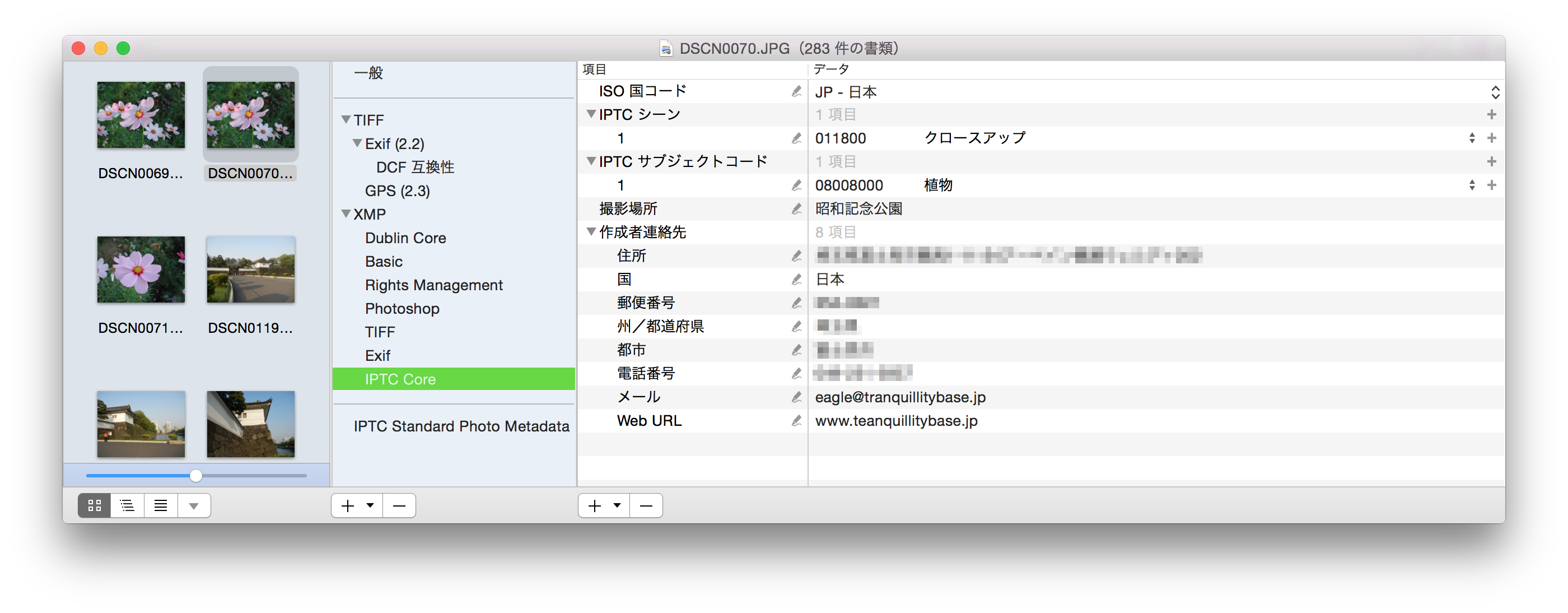Click email value eagle@tranquillitybase.jp
Image resolution: width=1568 pixels, height=613 pixels.
(900, 397)
